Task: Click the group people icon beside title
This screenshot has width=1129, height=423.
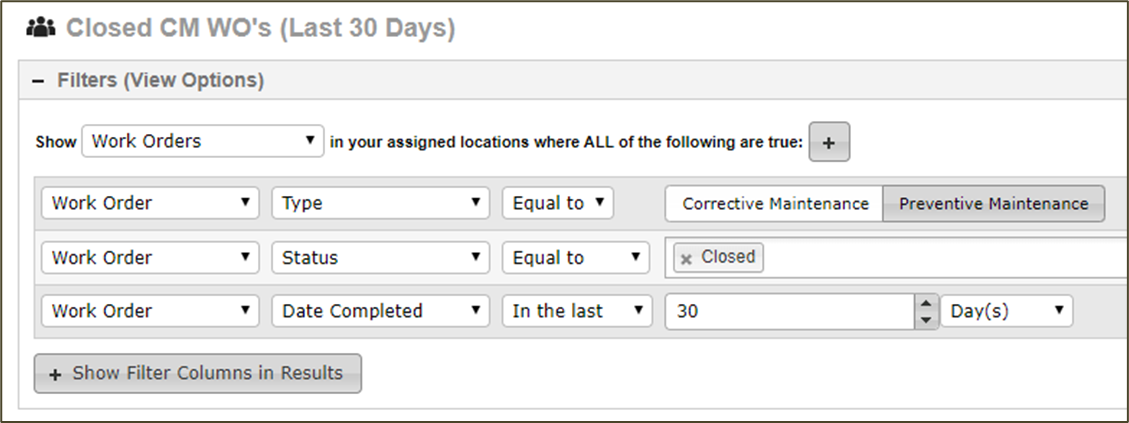Action: point(40,28)
